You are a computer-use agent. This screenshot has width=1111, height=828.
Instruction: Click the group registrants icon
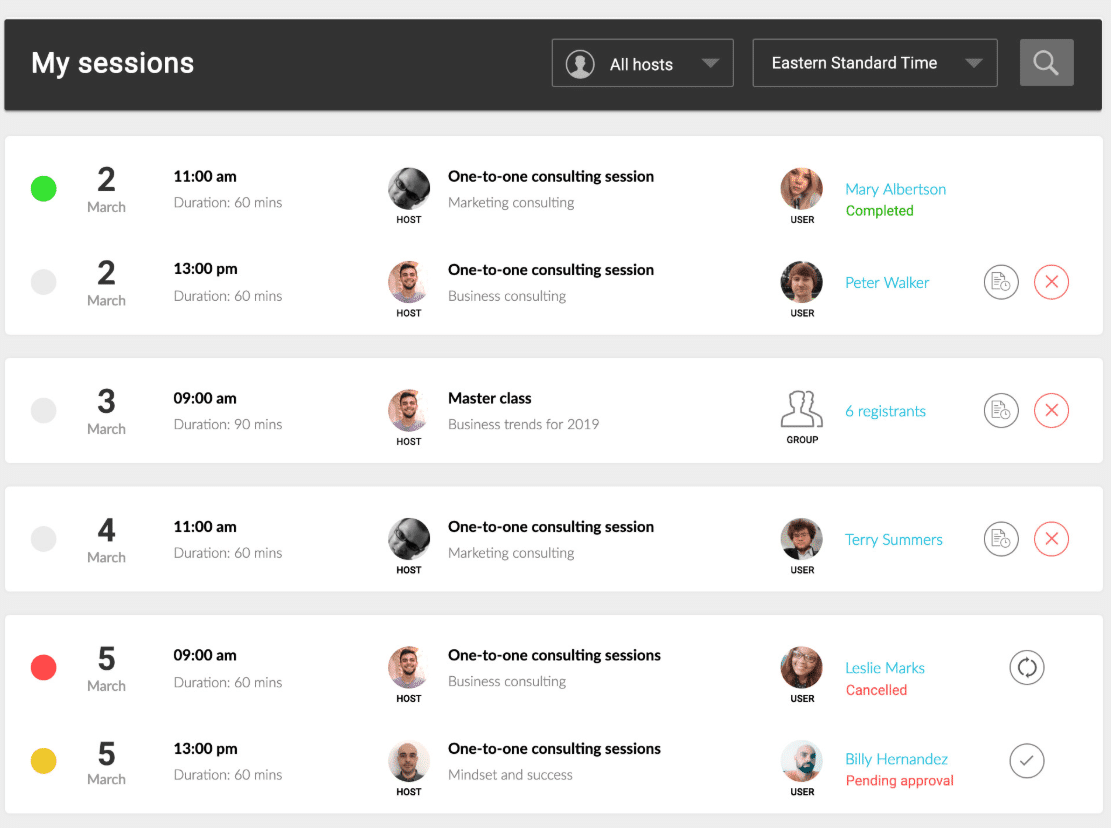802,409
